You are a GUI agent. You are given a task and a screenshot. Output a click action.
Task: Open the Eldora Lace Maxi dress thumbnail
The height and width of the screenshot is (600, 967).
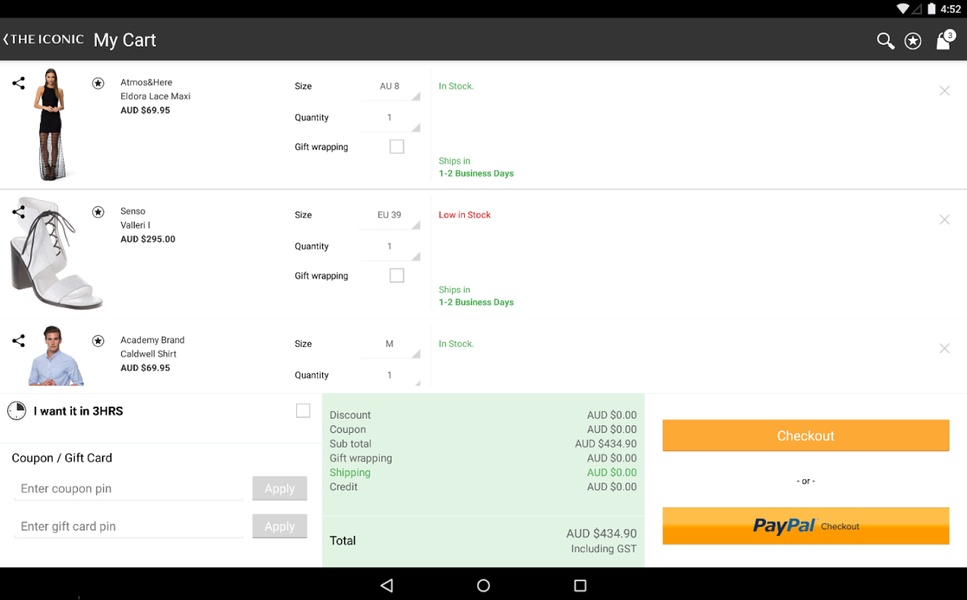[51, 125]
